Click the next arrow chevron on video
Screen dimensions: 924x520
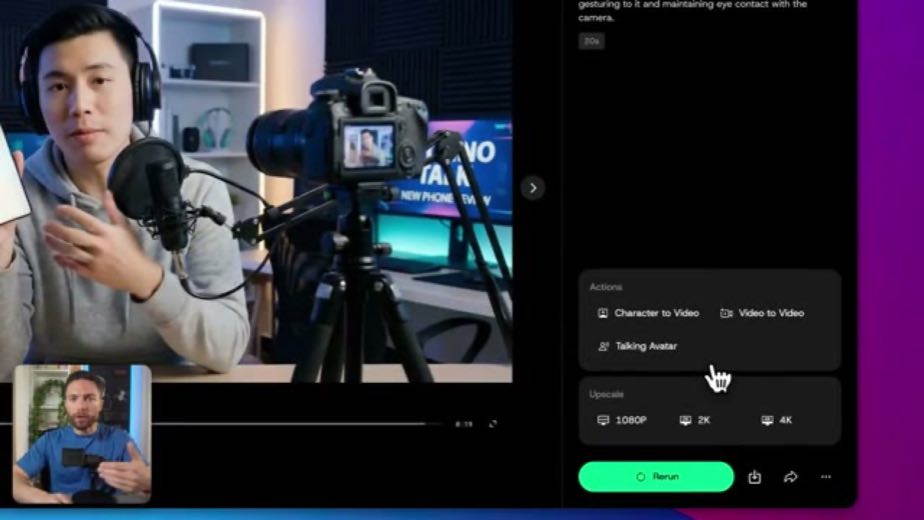(x=533, y=188)
